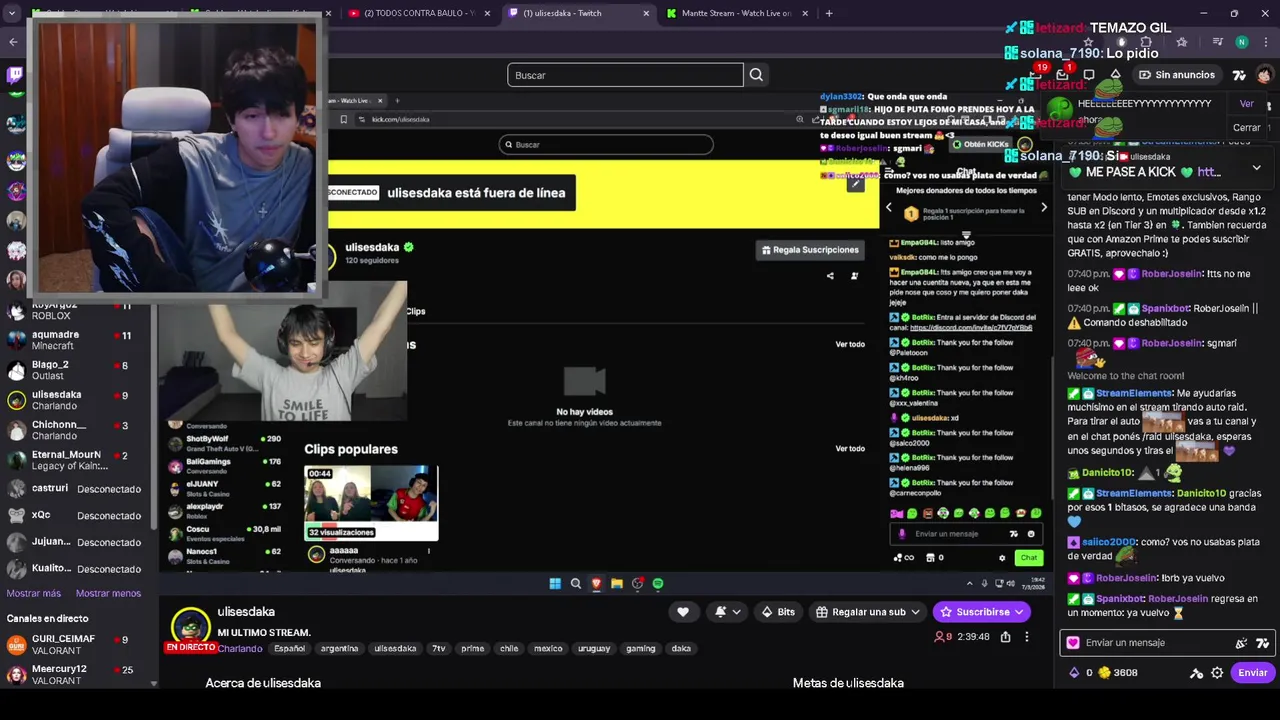
Task: Click the heart follow button under stream
Action: click(x=683, y=612)
